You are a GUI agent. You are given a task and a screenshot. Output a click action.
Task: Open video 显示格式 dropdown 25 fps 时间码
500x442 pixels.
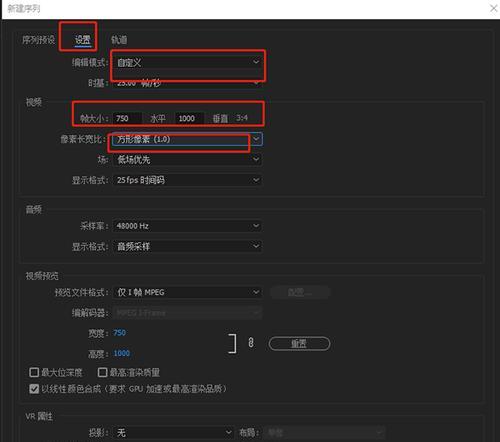[188, 180]
